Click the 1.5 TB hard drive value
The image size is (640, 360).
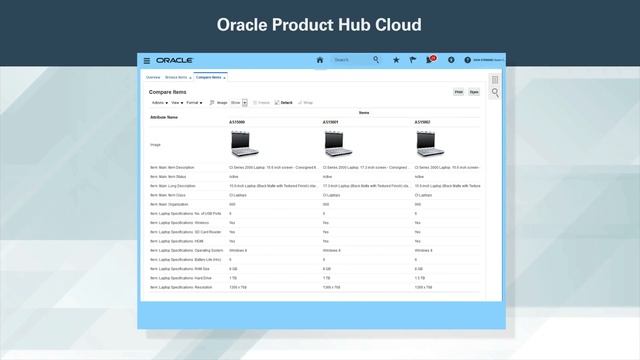419,278
